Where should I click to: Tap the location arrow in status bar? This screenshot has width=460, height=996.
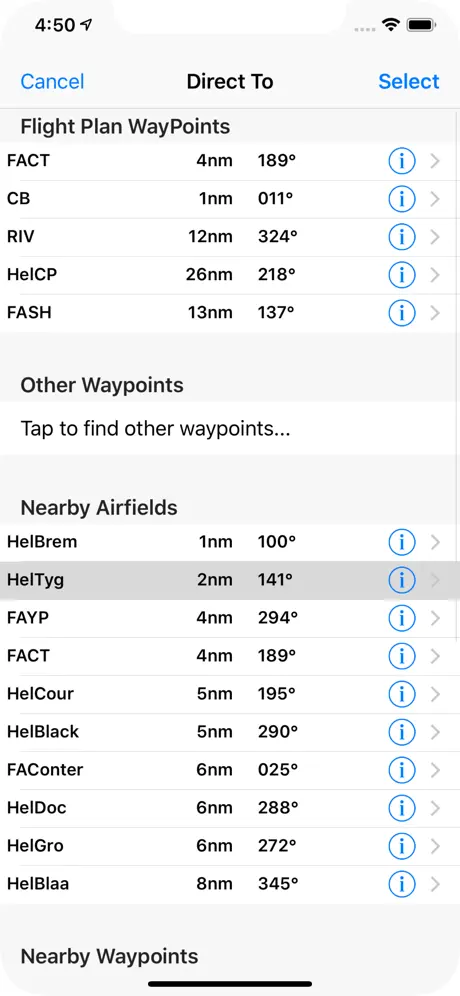86,25
